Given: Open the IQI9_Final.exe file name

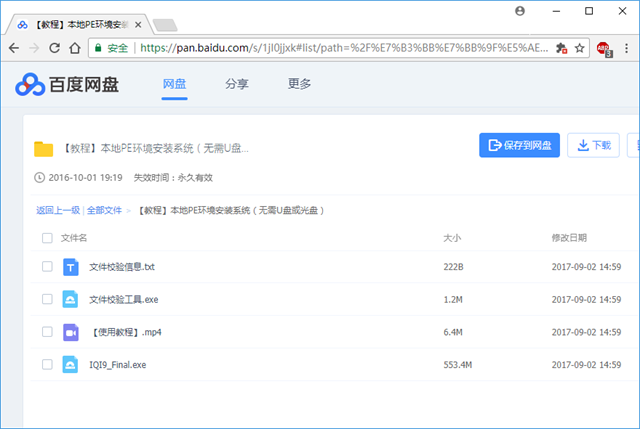Looking at the screenshot, I should [x=118, y=365].
